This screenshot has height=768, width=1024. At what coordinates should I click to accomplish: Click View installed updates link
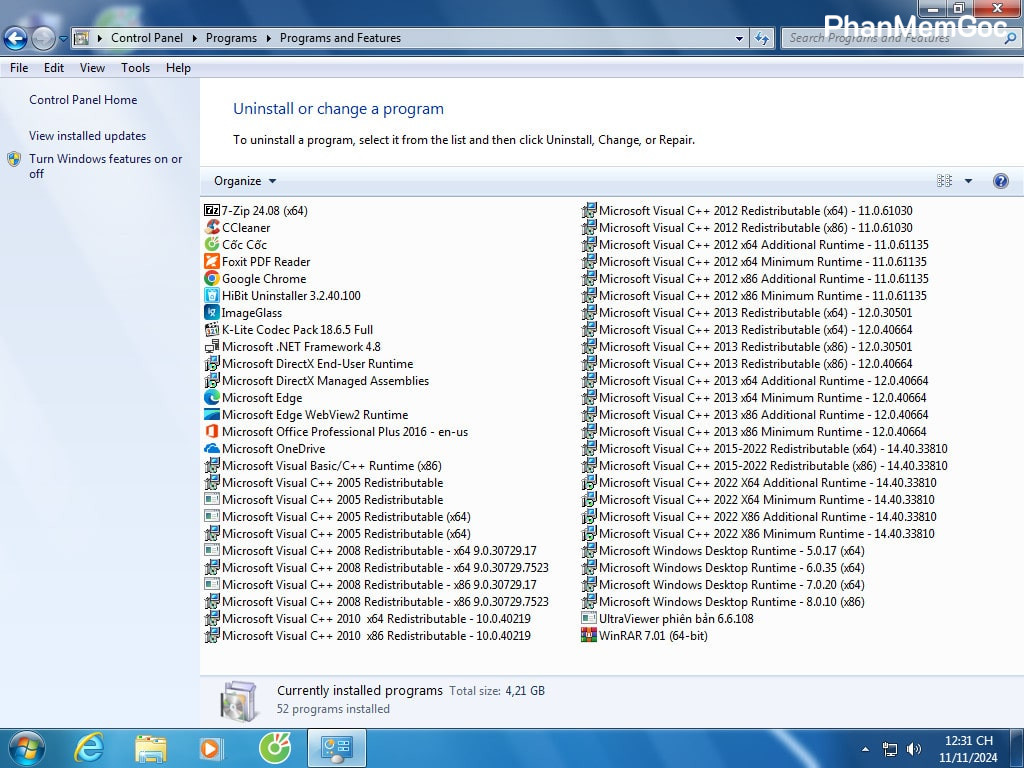[87, 136]
